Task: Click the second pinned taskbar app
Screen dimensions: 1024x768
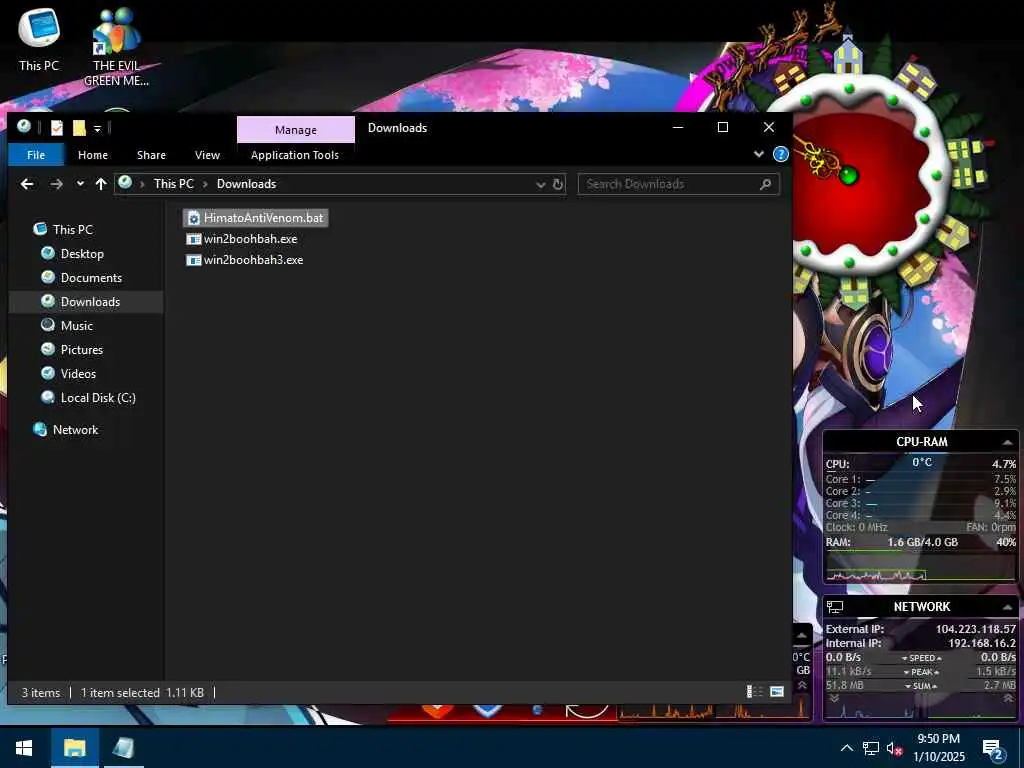Action: [122, 748]
